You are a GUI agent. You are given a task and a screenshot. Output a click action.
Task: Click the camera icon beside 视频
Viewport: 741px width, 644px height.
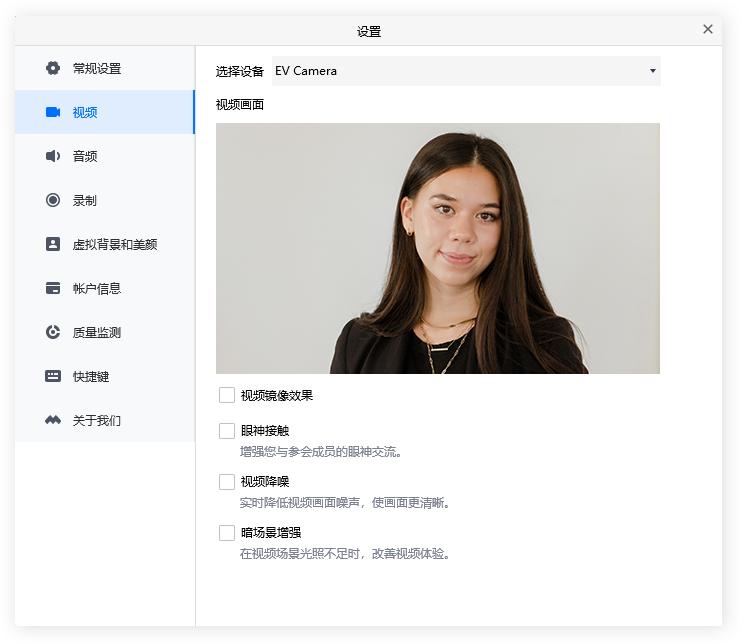(53, 112)
